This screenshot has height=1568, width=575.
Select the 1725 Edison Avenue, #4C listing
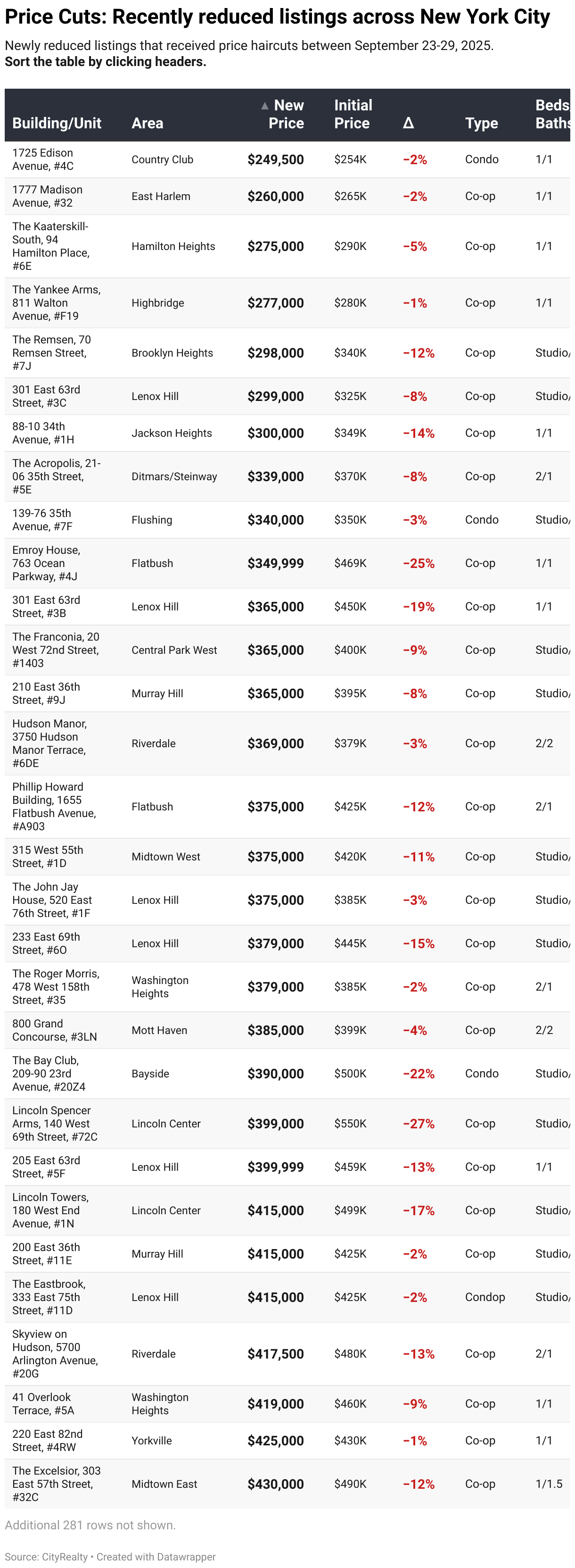pos(42,159)
